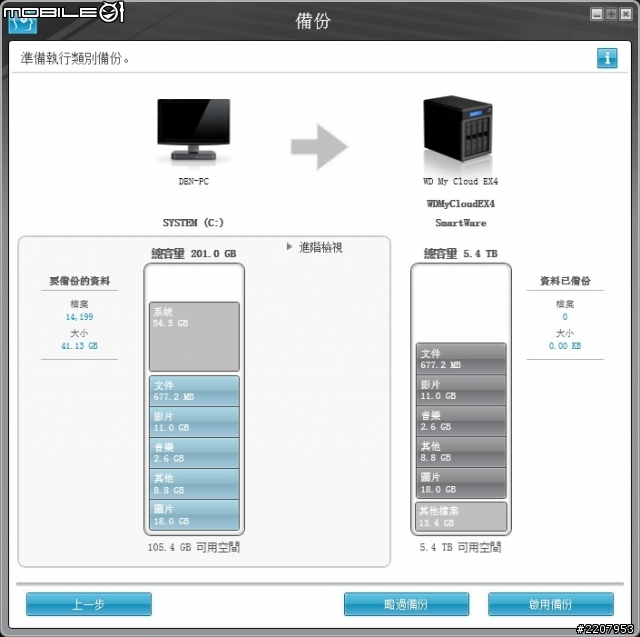Click the WD SmartWare logo icon in title bar
640x637 pixels.
pos(22,23)
